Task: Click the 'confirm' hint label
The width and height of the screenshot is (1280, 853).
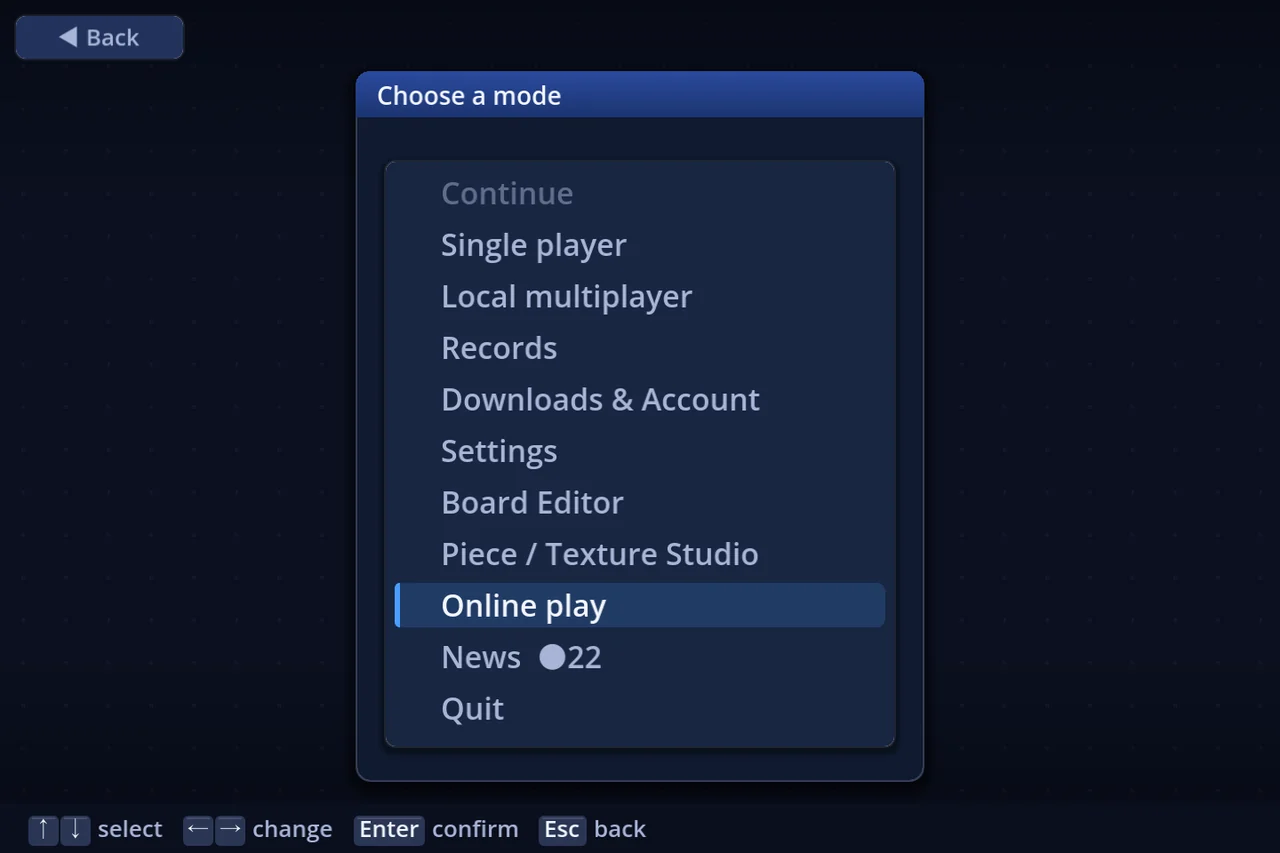Action: pos(475,829)
